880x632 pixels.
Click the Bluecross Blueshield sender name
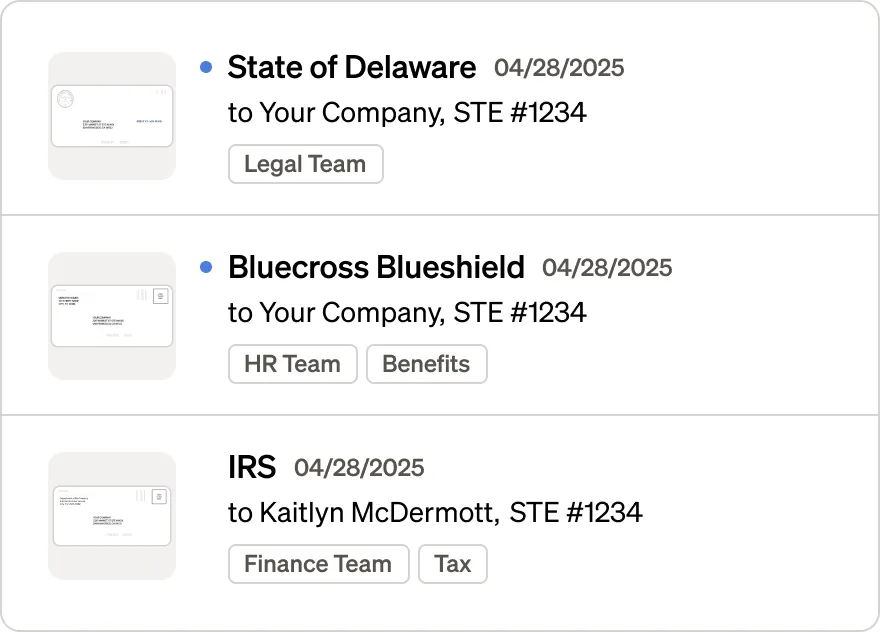(375, 267)
